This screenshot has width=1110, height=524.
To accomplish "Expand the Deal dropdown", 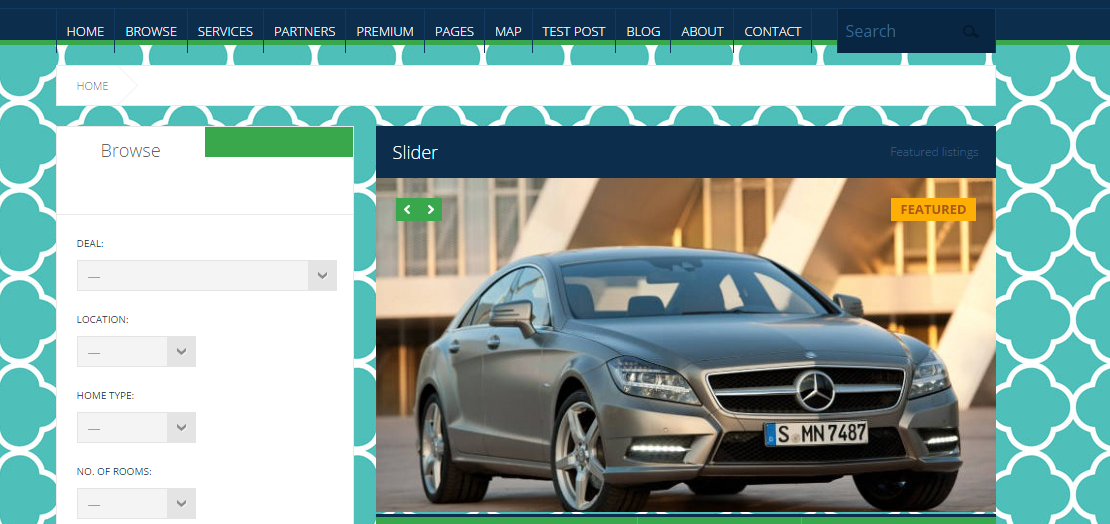I will click(x=207, y=275).
